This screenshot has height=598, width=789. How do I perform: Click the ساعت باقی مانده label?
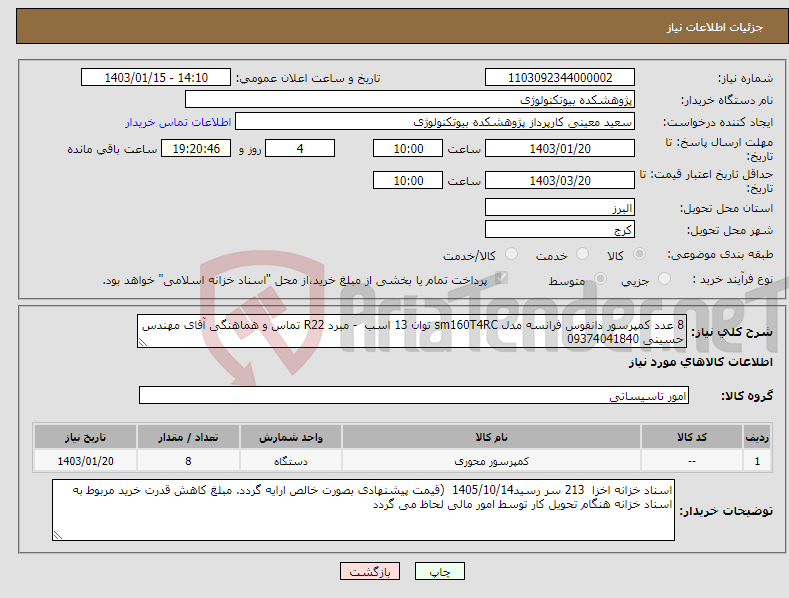(112, 150)
